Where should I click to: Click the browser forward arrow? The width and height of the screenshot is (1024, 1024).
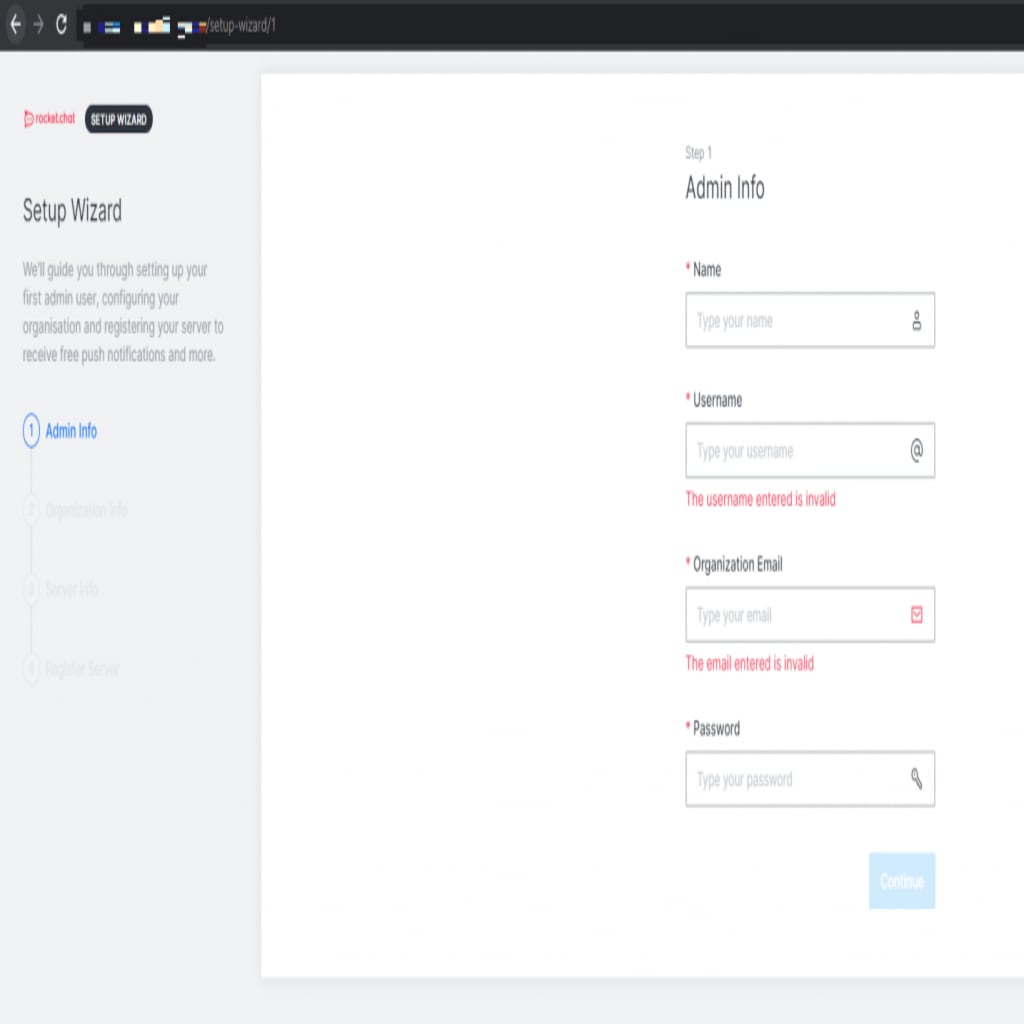point(39,25)
